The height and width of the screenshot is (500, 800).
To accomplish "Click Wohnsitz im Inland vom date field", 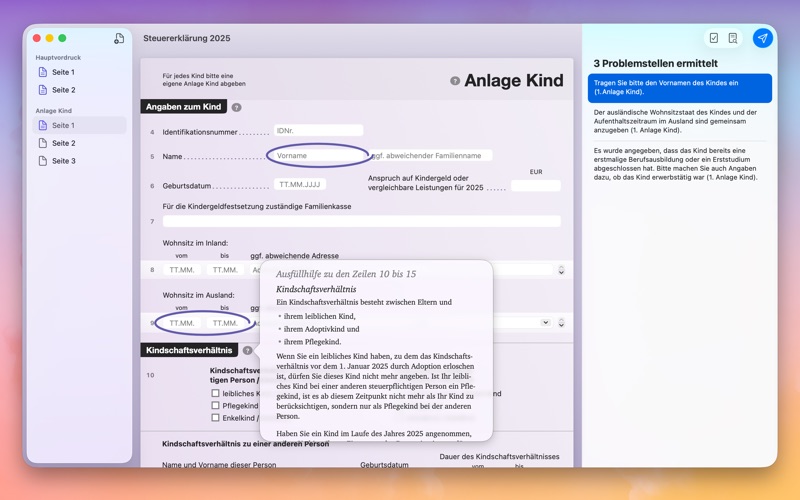I will (182, 270).
